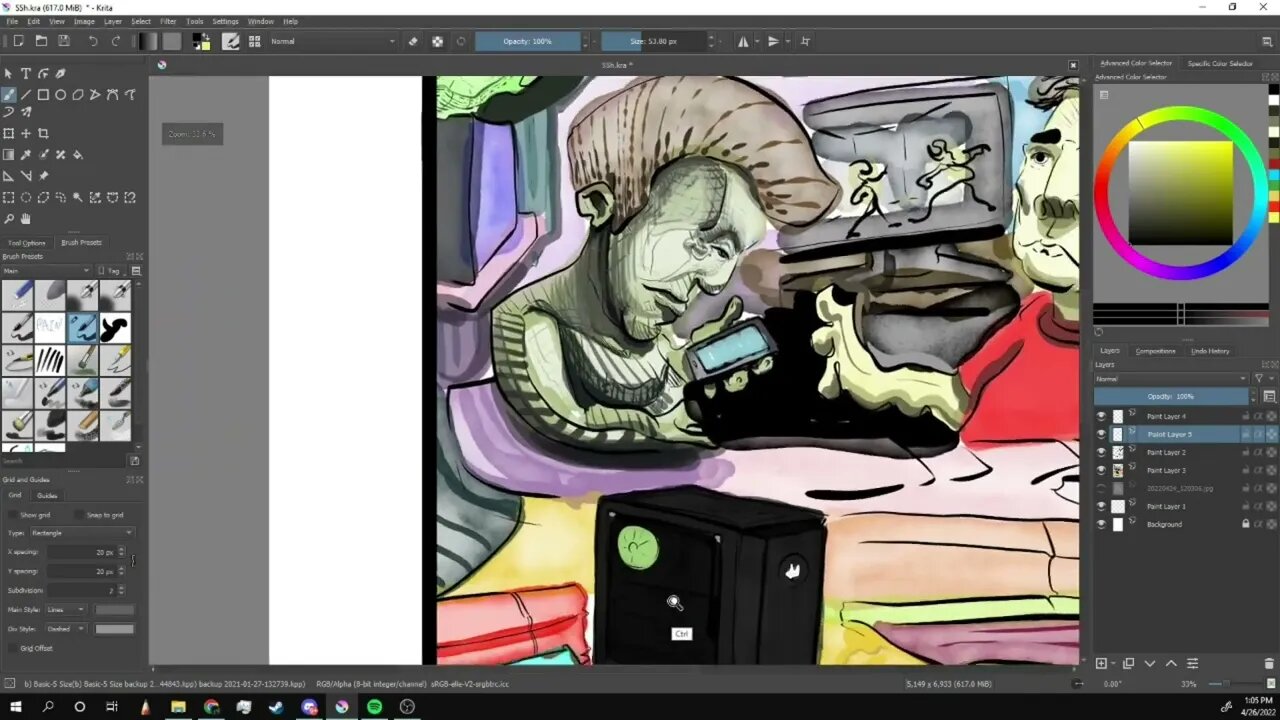Open the Main Style dropdown
The height and width of the screenshot is (720, 1280).
click(x=66, y=609)
